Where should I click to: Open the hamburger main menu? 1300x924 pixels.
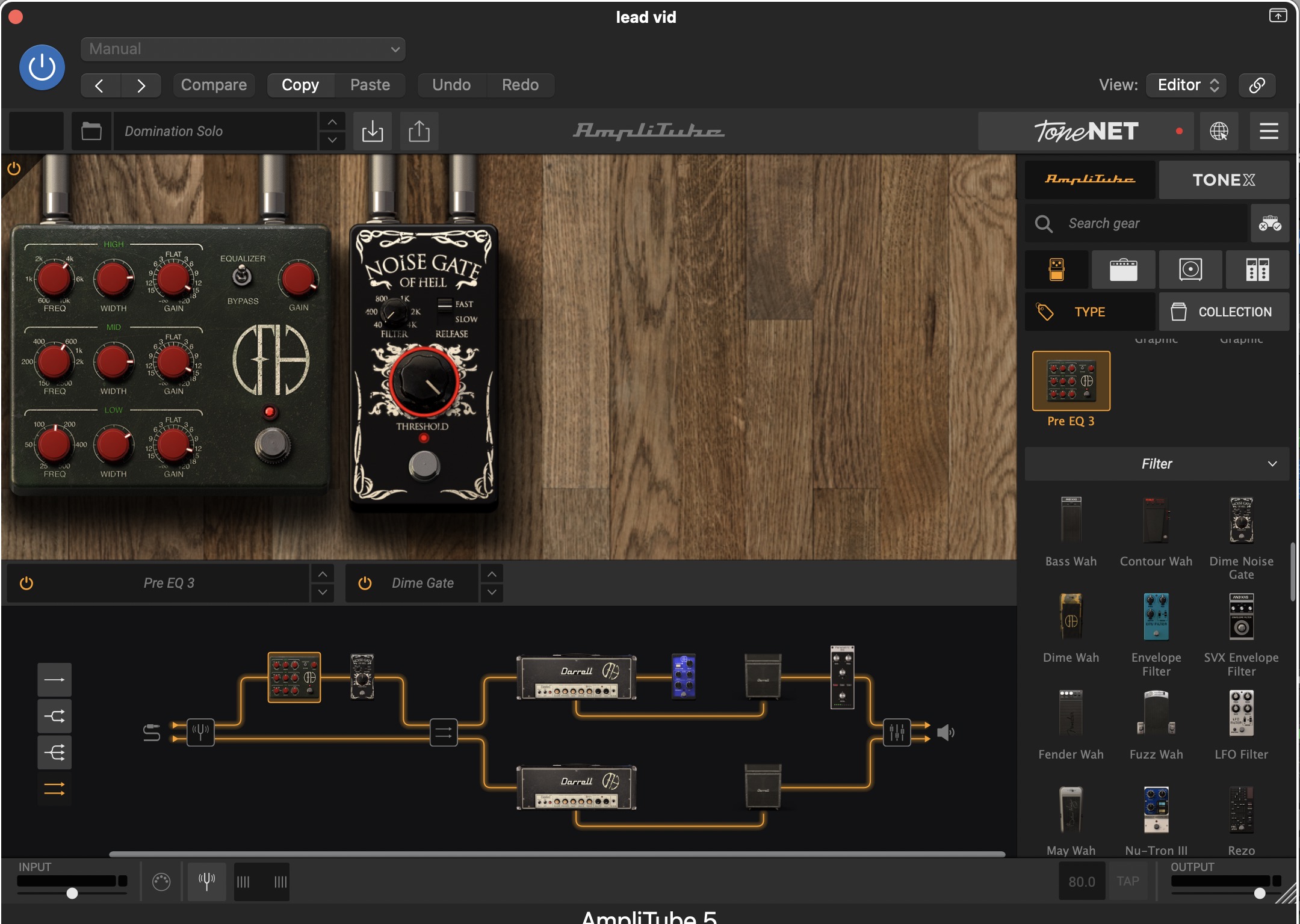point(1269,131)
